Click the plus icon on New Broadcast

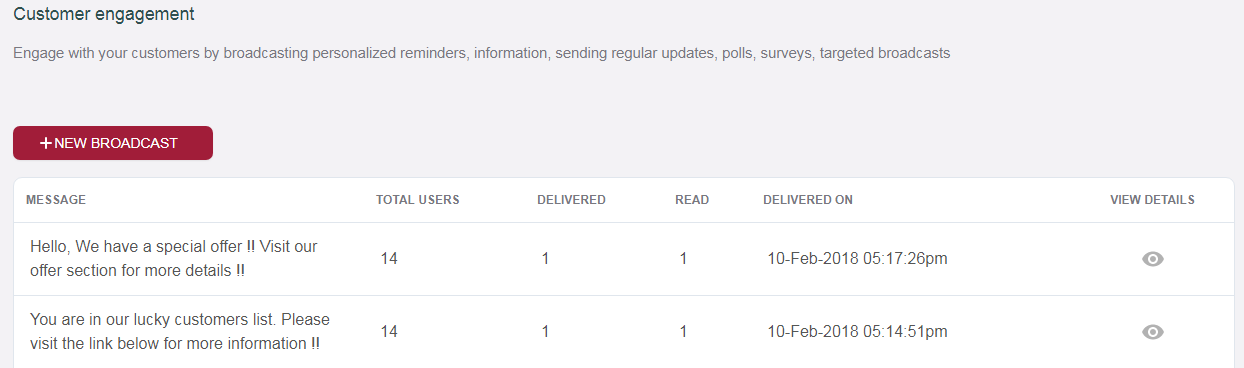(x=46, y=143)
